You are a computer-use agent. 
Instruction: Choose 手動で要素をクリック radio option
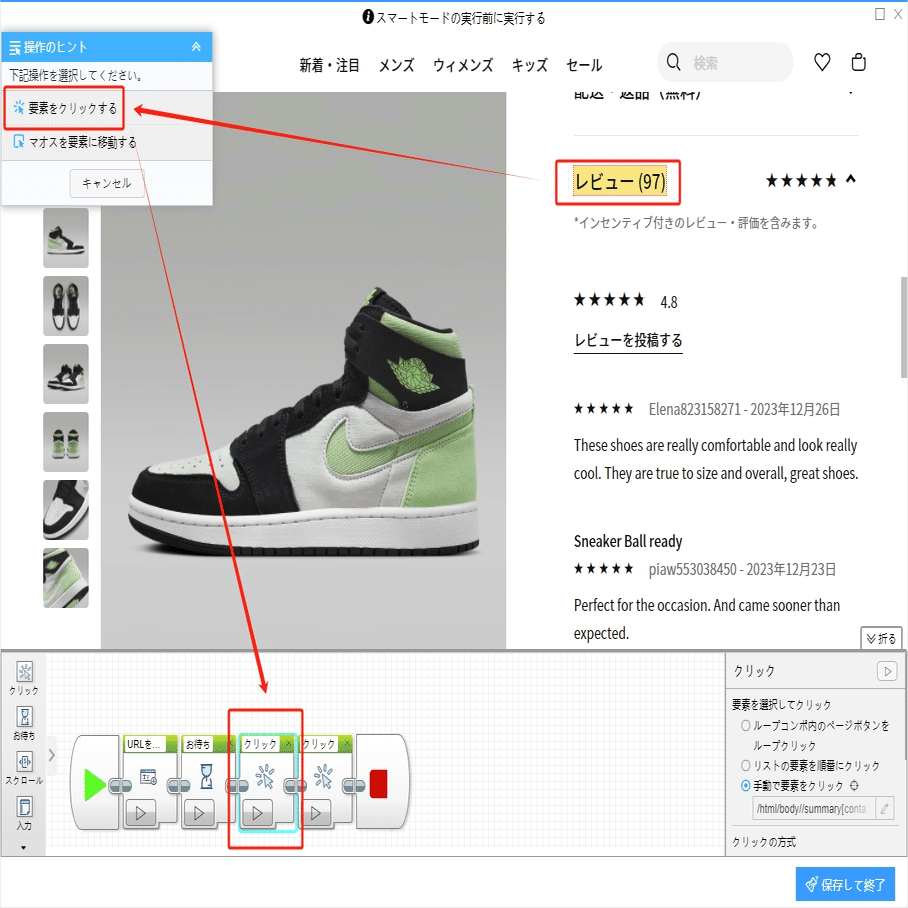pos(746,786)
